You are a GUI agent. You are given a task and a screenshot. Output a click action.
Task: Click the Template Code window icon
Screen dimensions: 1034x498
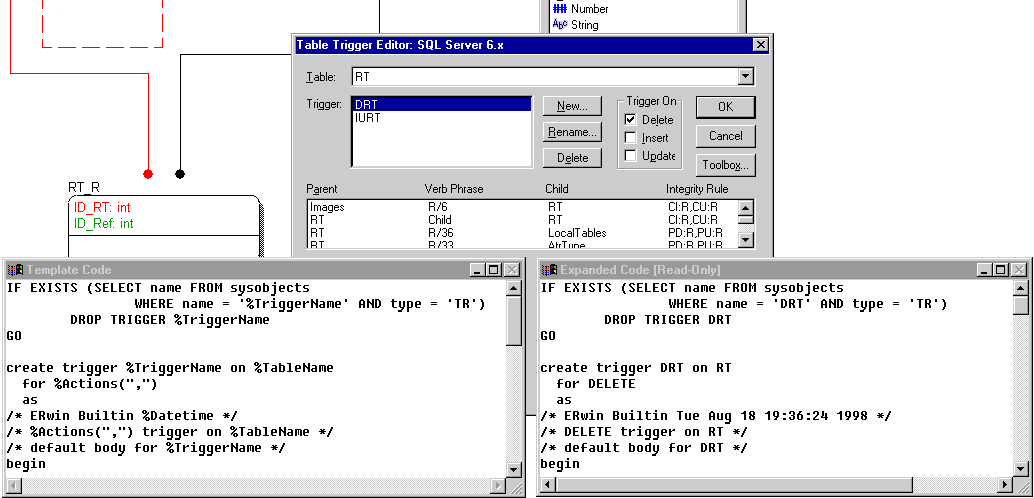pos(15,270)
